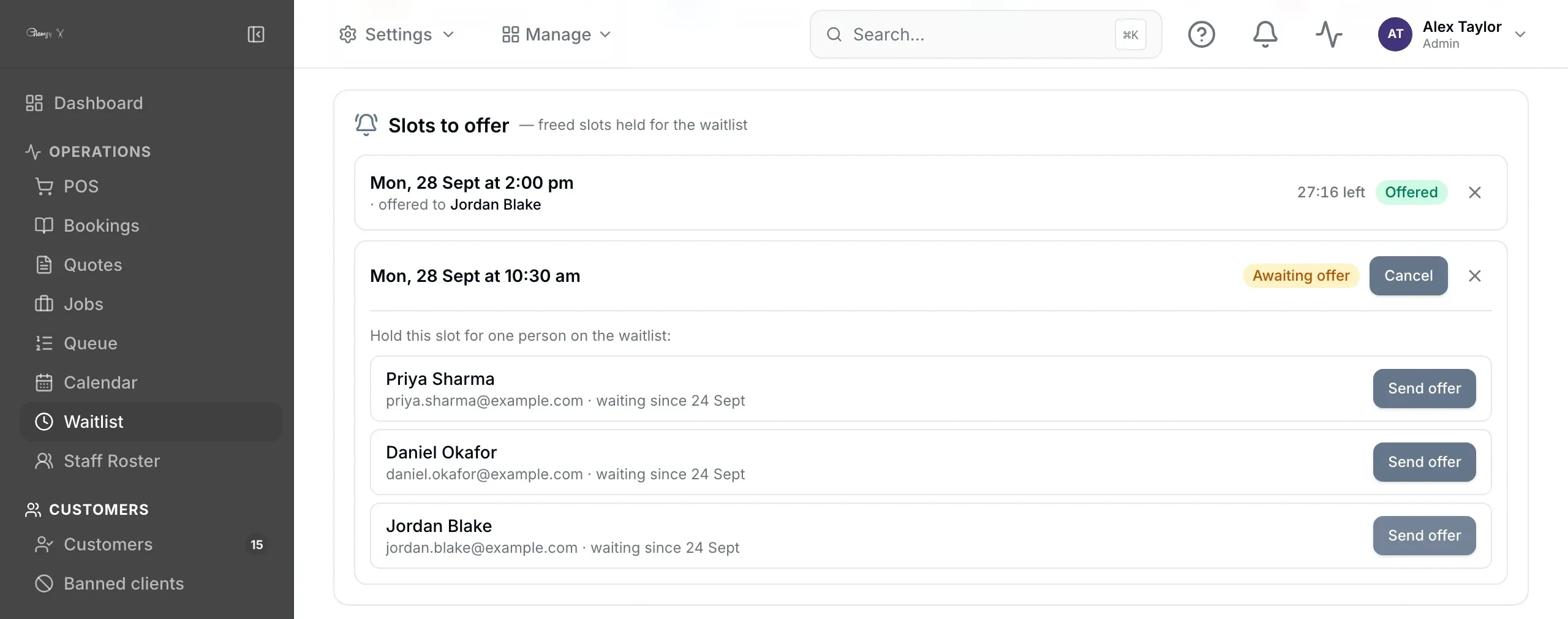Viewport: 1568px width, 619px height.
Task: Click the Settings gear icon
Action: coord(348,34)
